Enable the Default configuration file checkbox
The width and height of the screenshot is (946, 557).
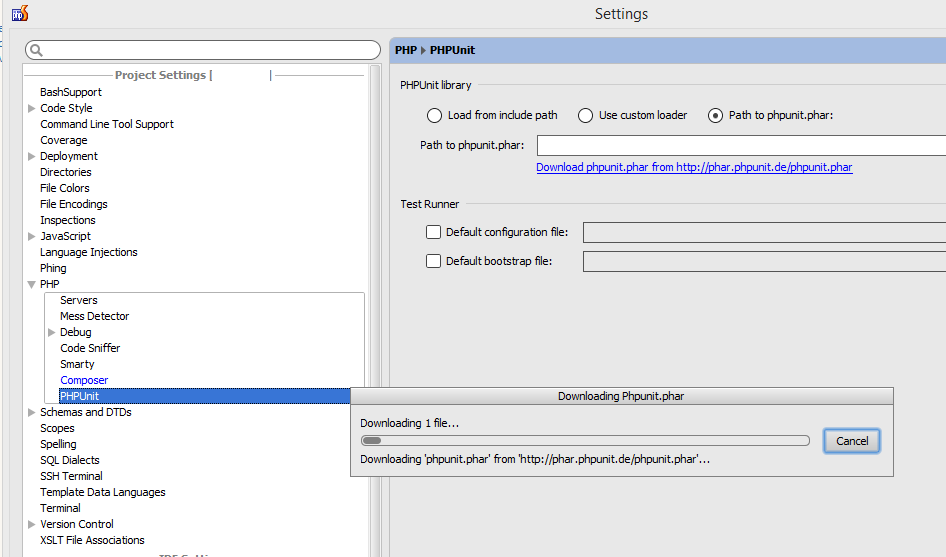tap(433, 232)
